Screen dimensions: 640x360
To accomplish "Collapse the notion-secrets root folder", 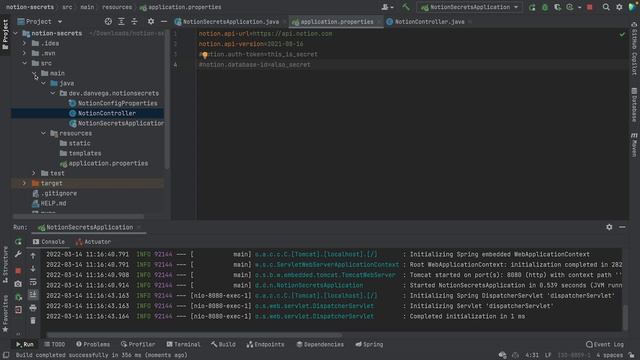I will (16, 33).
